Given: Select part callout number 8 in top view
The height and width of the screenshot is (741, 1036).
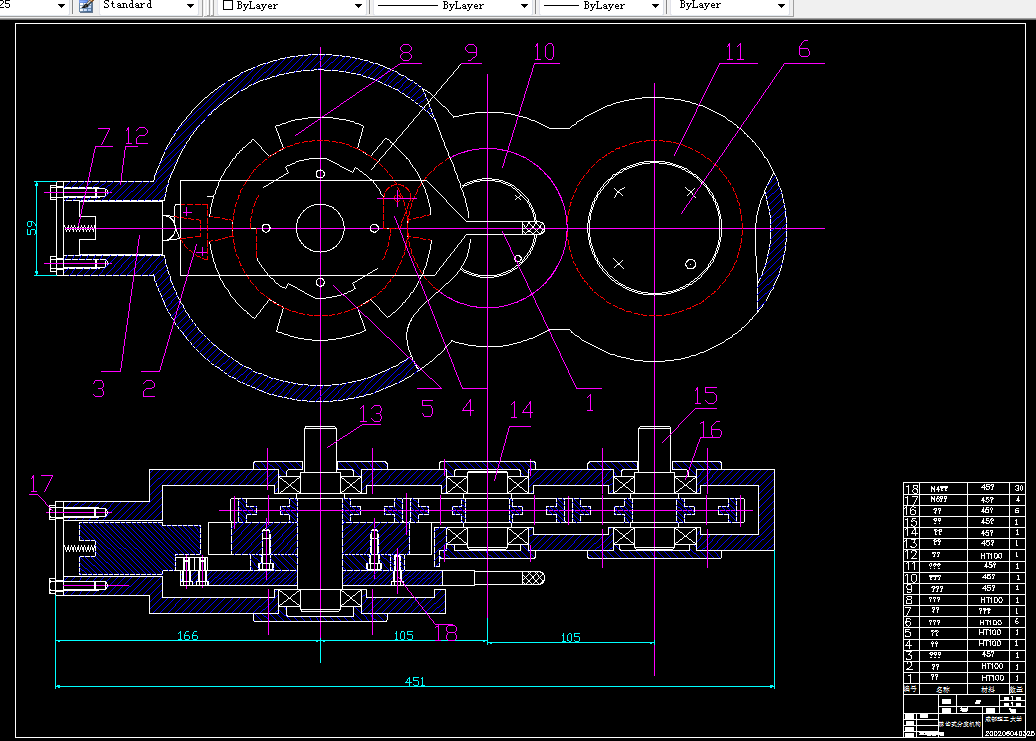Looking at the screenshot, I should (x=405, y=51).
